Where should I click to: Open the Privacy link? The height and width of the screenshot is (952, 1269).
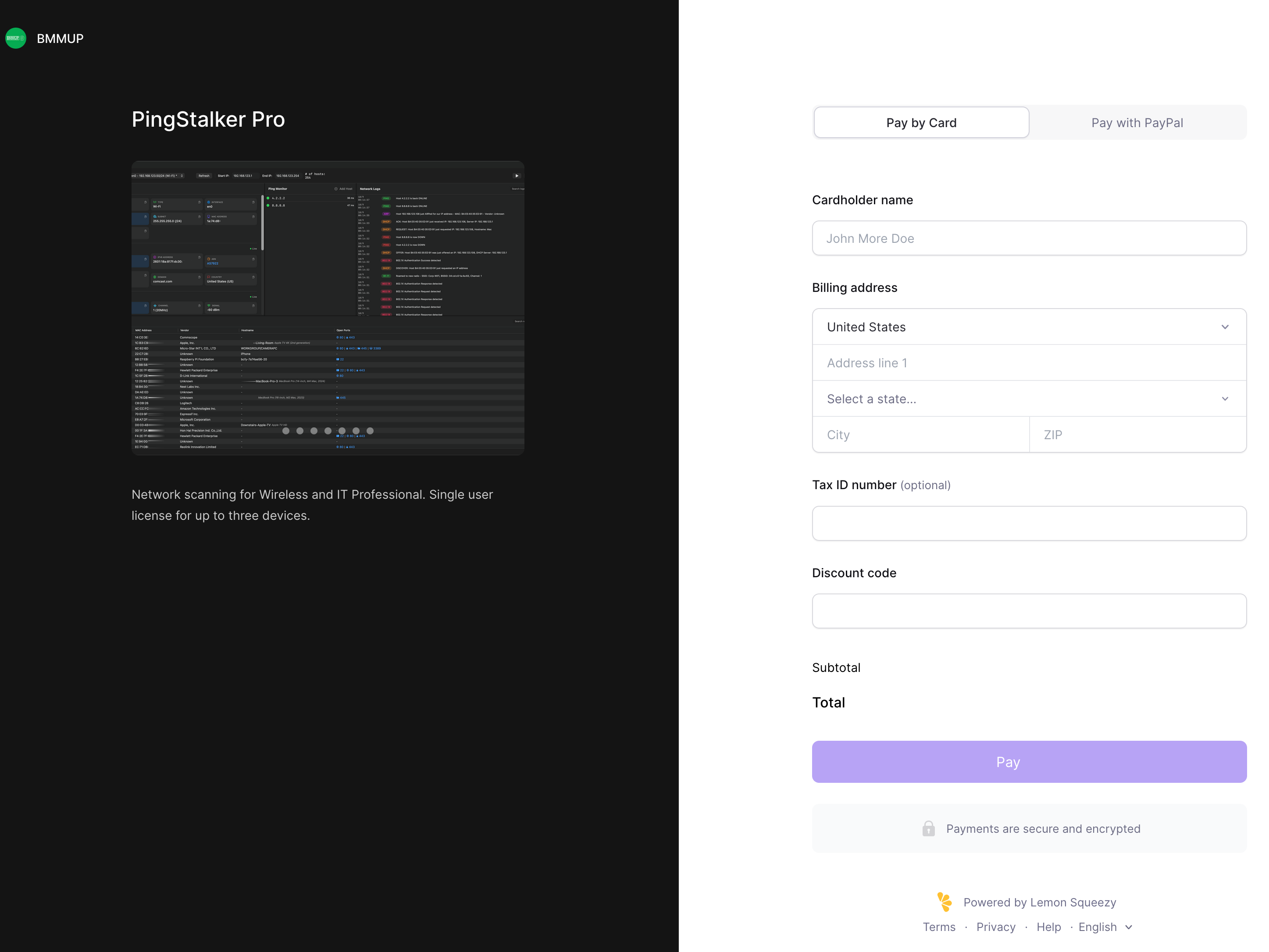[995, 927]
